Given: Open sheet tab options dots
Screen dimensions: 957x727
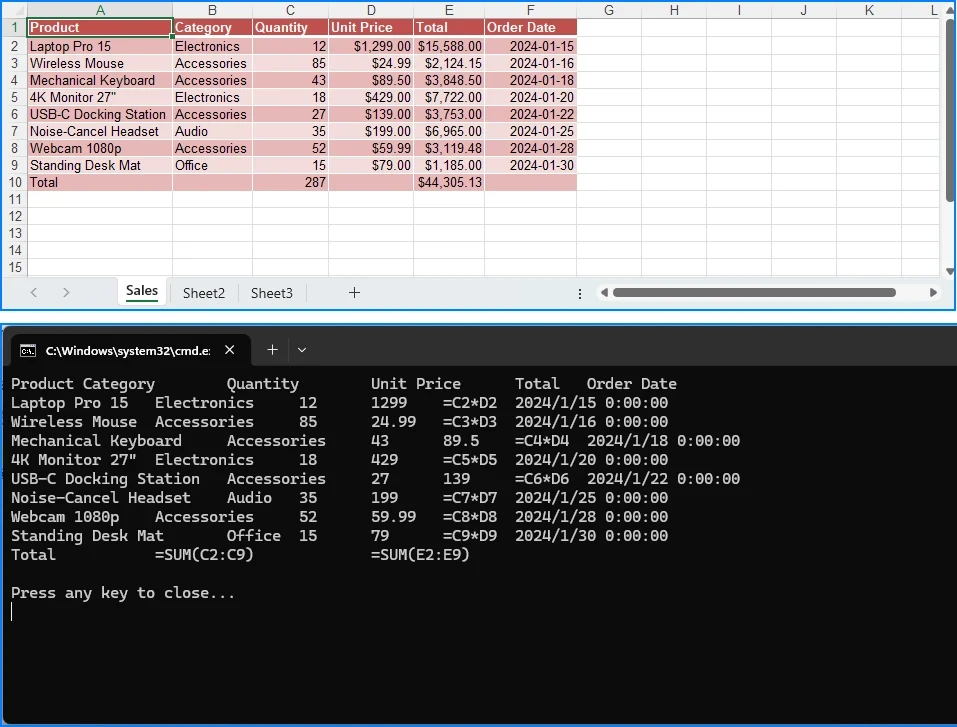Looking at the screenshot, I should (x=579, y=294).
